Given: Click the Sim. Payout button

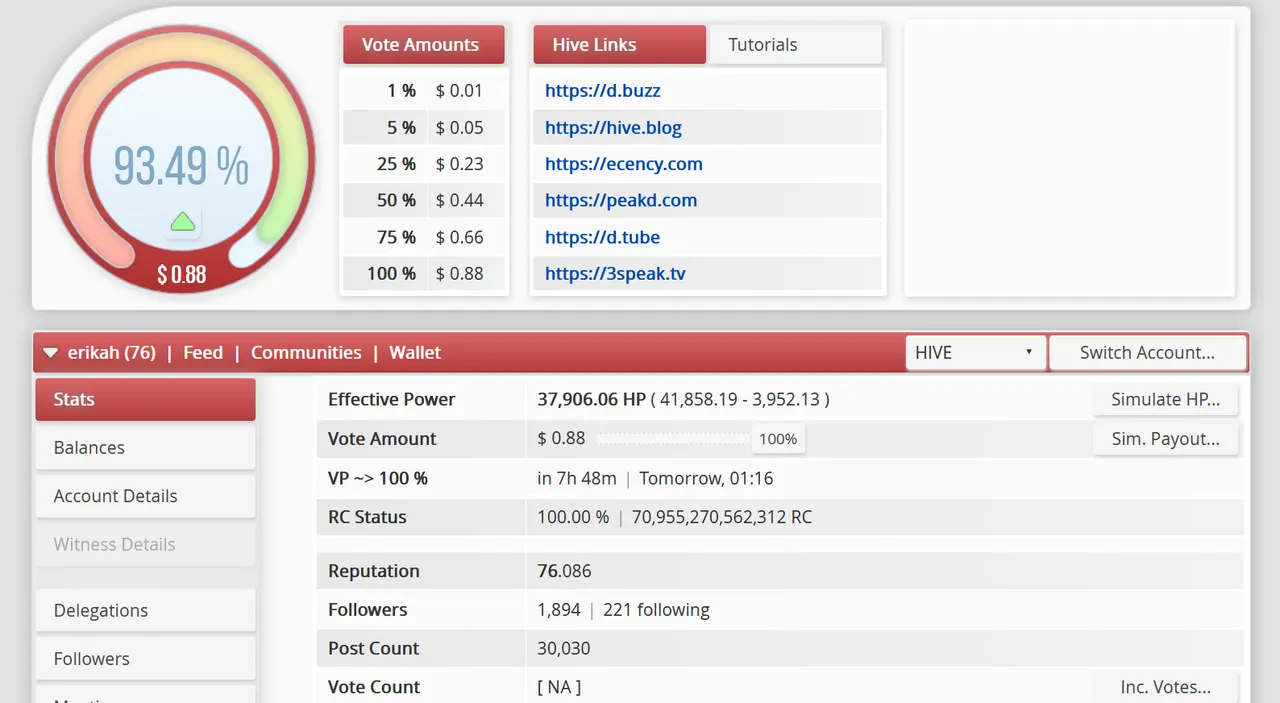Looking at the screenshot, I should [1165, 438].
